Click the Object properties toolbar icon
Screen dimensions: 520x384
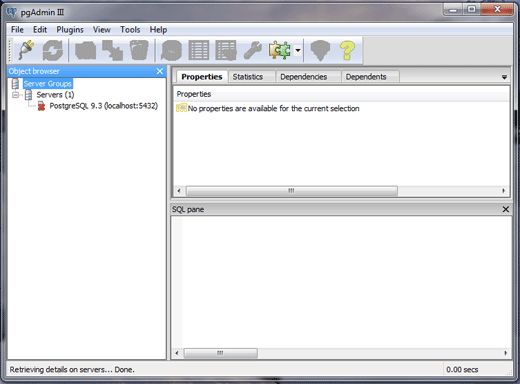(86, 50)
